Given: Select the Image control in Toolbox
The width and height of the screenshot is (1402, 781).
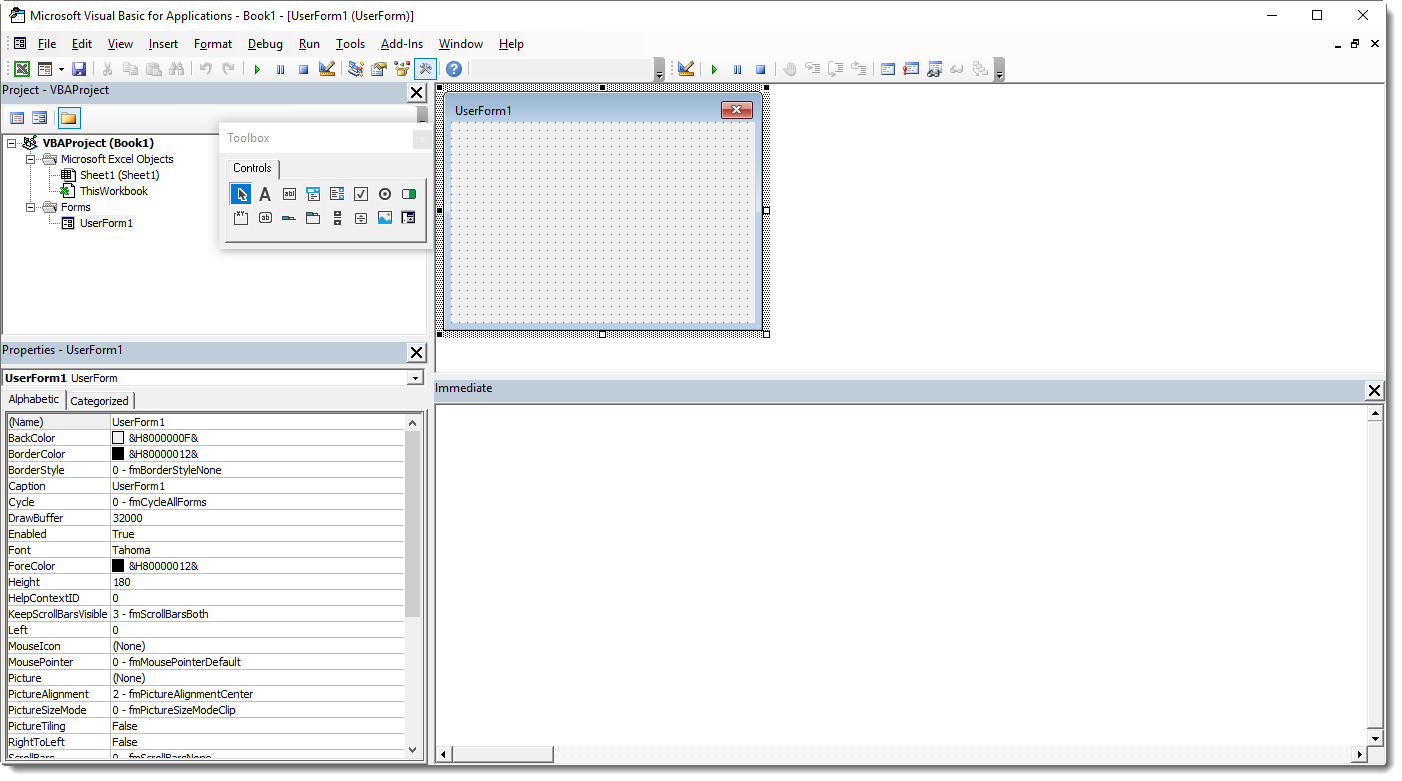Looking at the screenshot, I should [x=385, y=218].
